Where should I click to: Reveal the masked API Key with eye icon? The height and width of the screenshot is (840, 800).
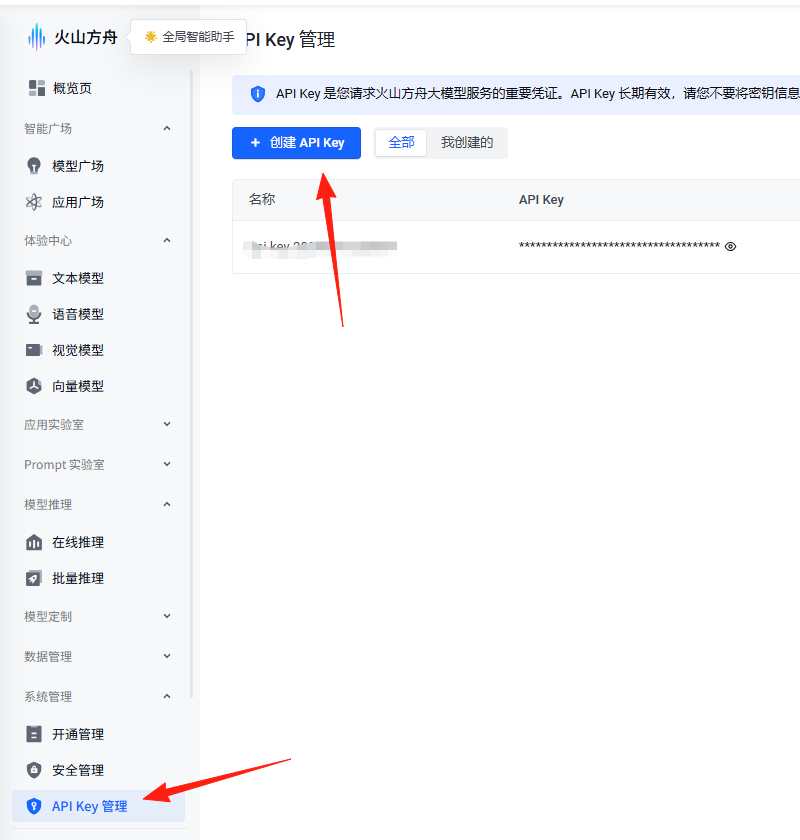(730, 246)
